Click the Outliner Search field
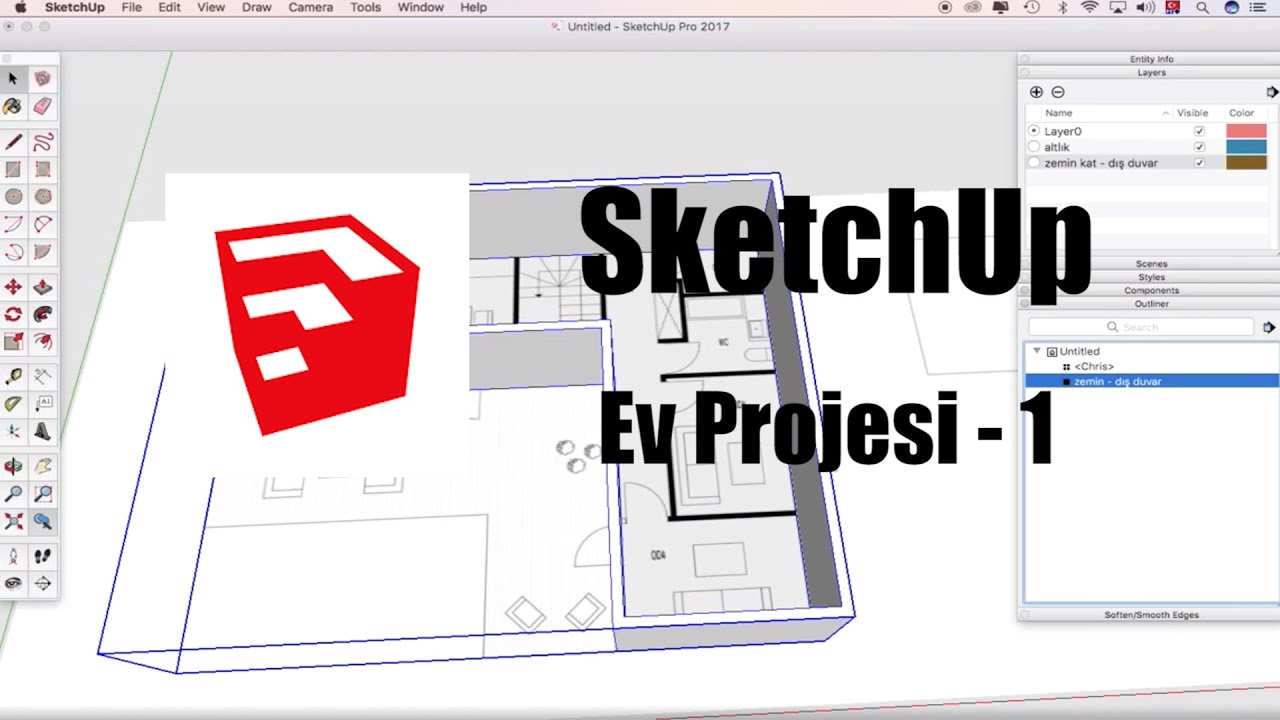The width and height of the screenshot is (1280, 720). (1141, 327)
